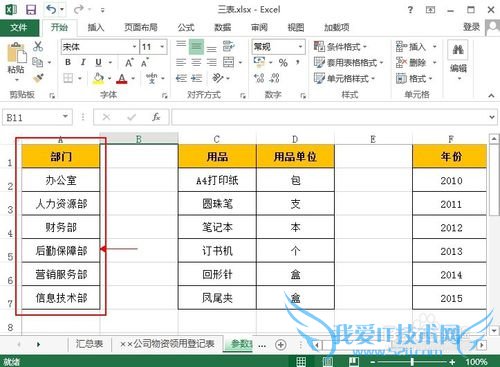The height and width of the screenshot is (367, 500).
Task: Activate the Format Painter brush
Action: [x=38, y=79]
